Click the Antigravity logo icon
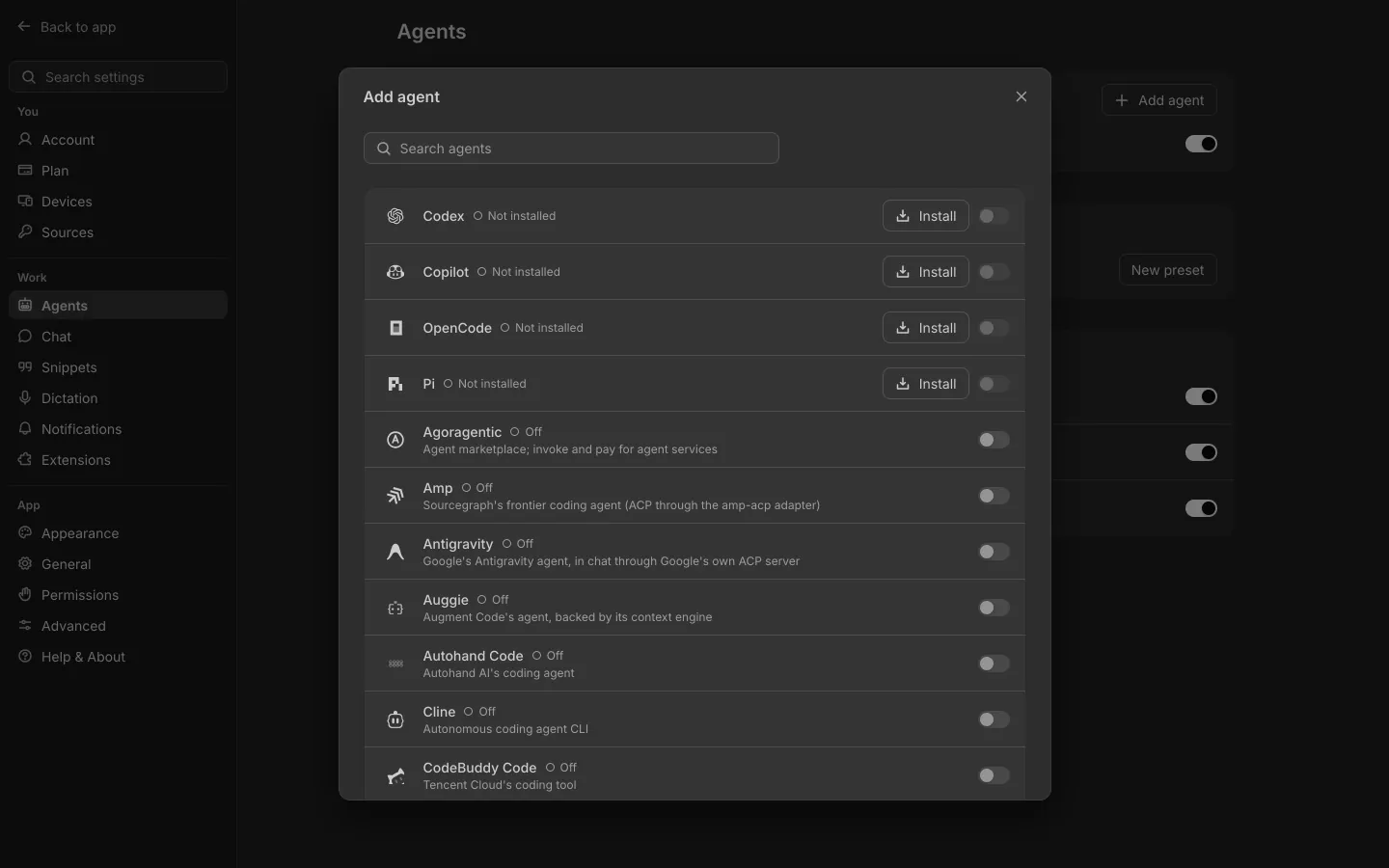This screenshot has height=868, width=1389. [x=395, y=552]
